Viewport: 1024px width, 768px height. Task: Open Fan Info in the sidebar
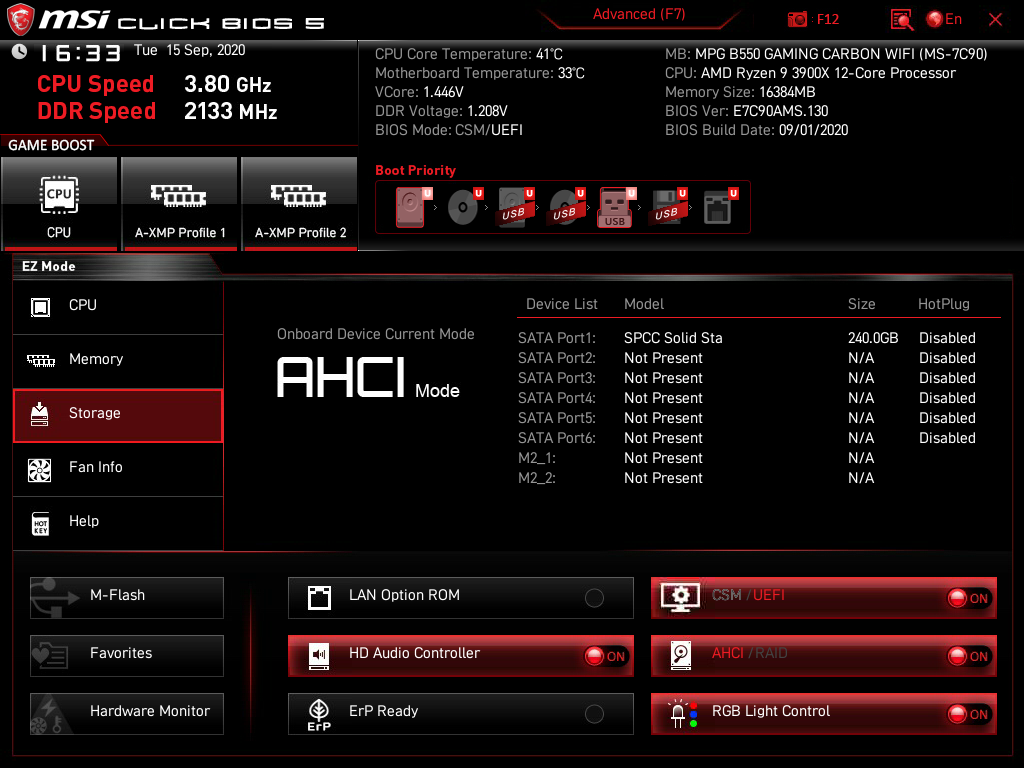pyautogui.click(x=118, y=468)
